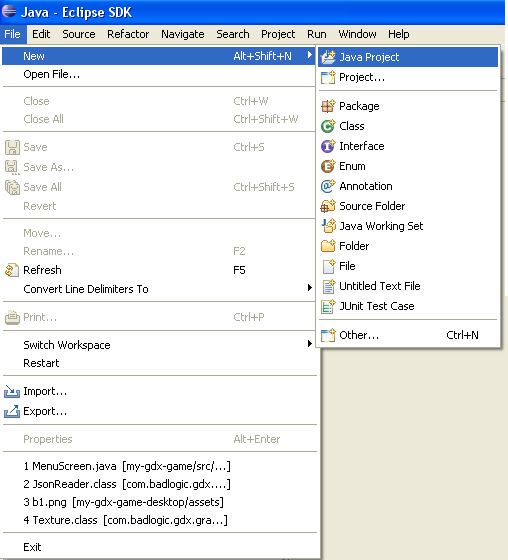508x560 pixels.
Task: Click the Eclipse logo in the title bar
Action: 9,11
